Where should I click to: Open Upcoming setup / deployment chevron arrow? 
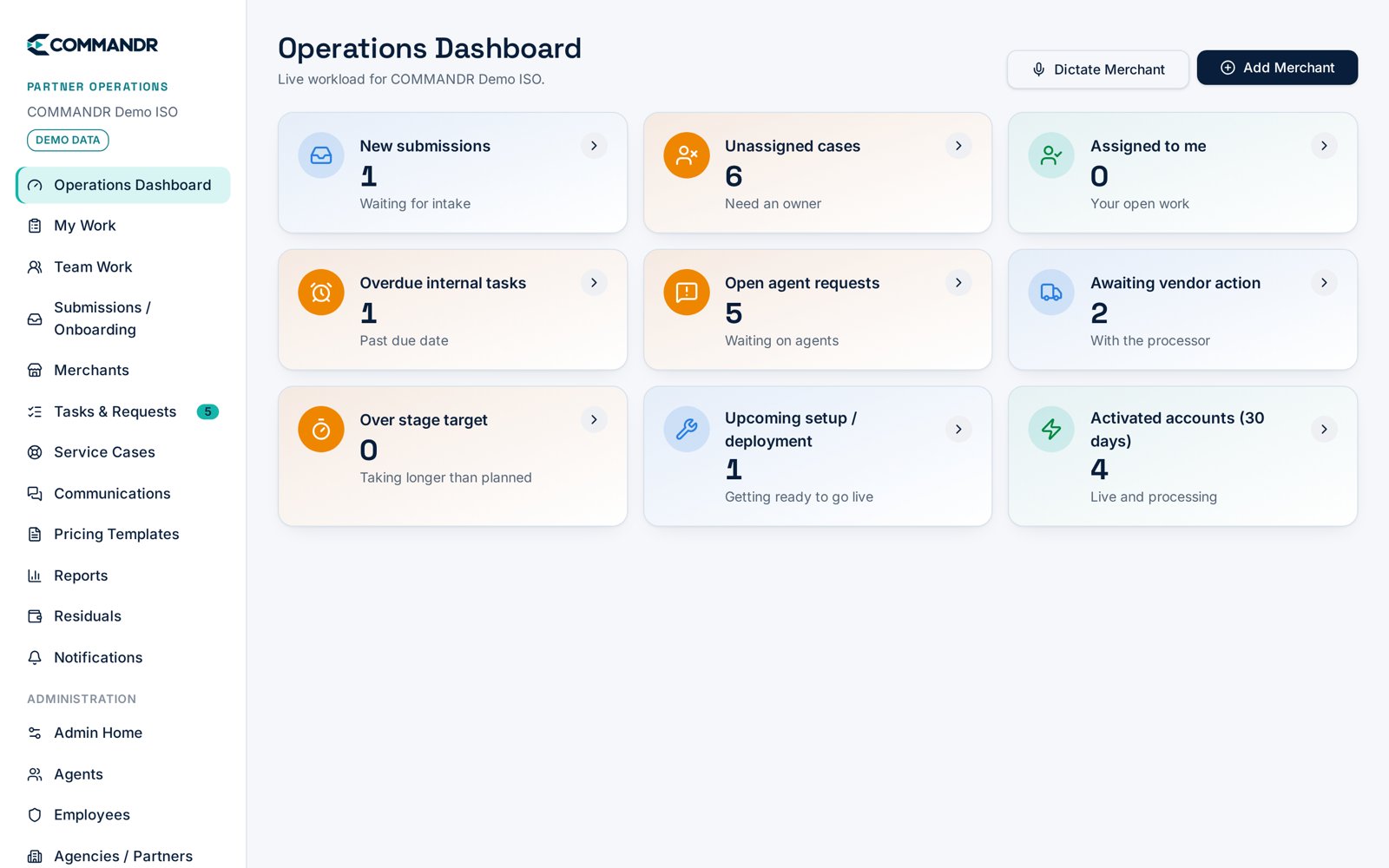click(958, 430)
